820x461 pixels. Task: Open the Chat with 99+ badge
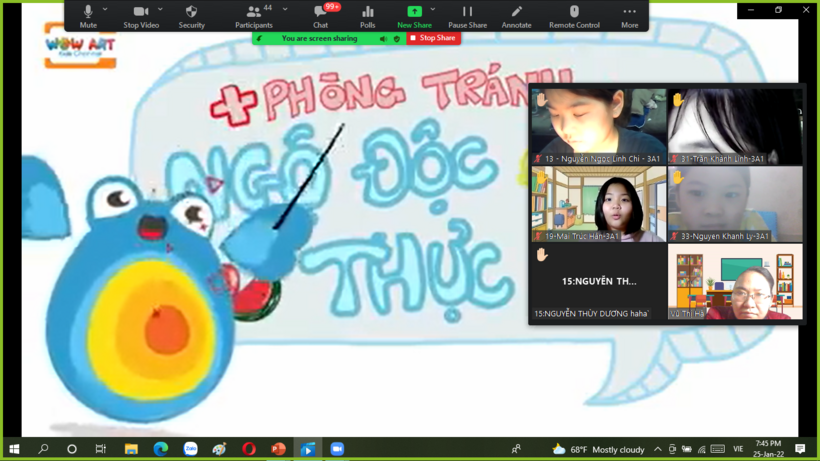(x=320, y=15)
